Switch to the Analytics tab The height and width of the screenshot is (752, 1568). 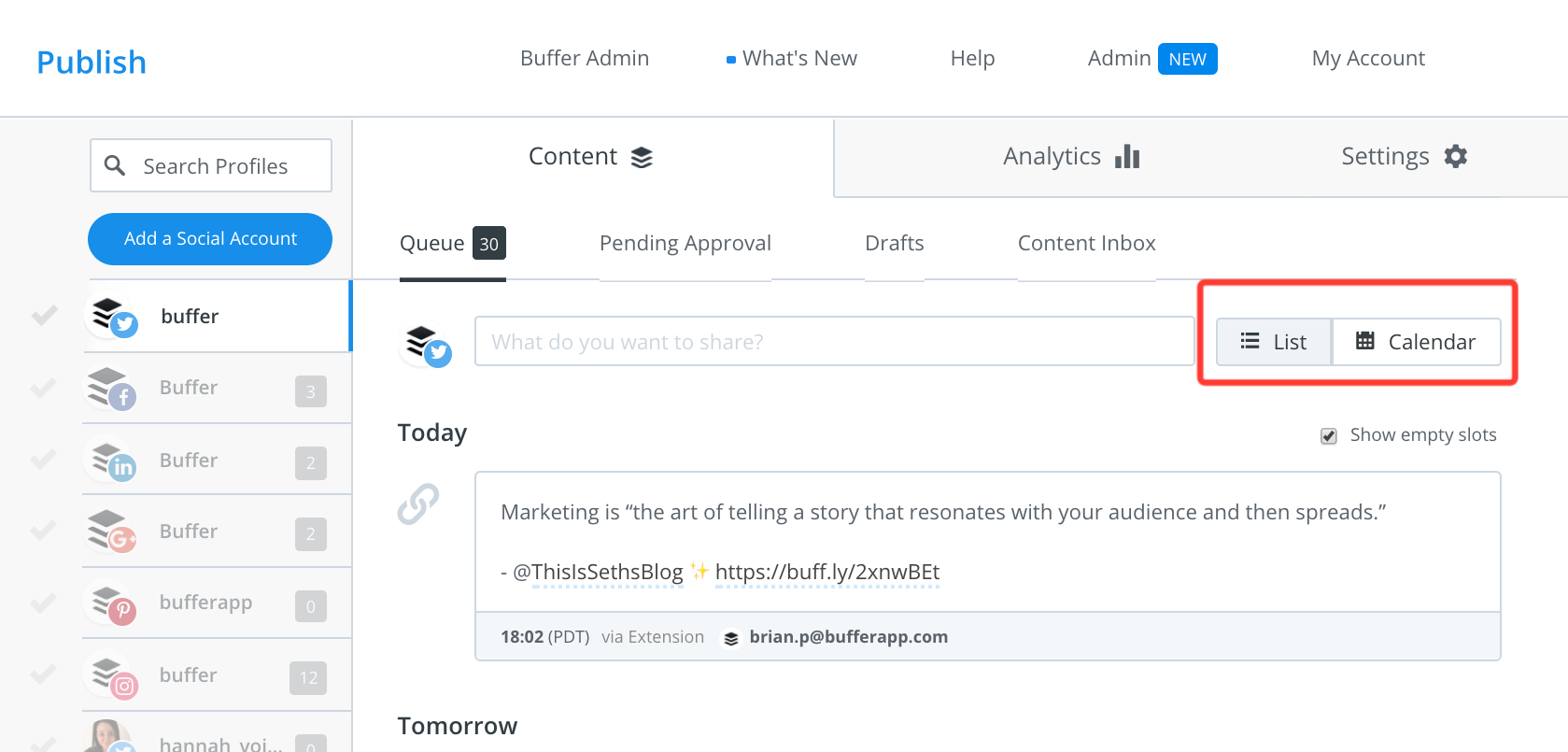(1071, 157)
